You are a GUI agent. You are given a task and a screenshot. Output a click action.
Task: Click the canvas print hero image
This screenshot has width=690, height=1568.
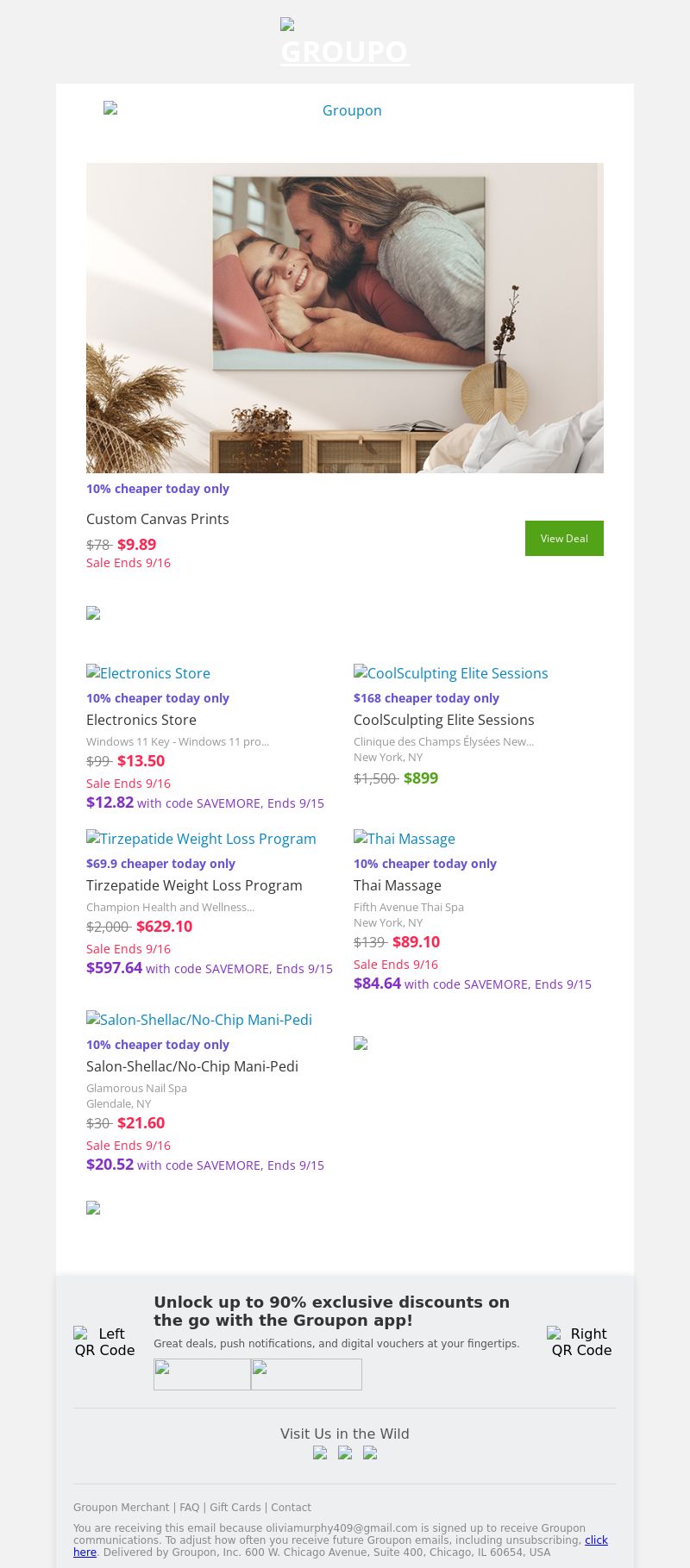[345, 317]
